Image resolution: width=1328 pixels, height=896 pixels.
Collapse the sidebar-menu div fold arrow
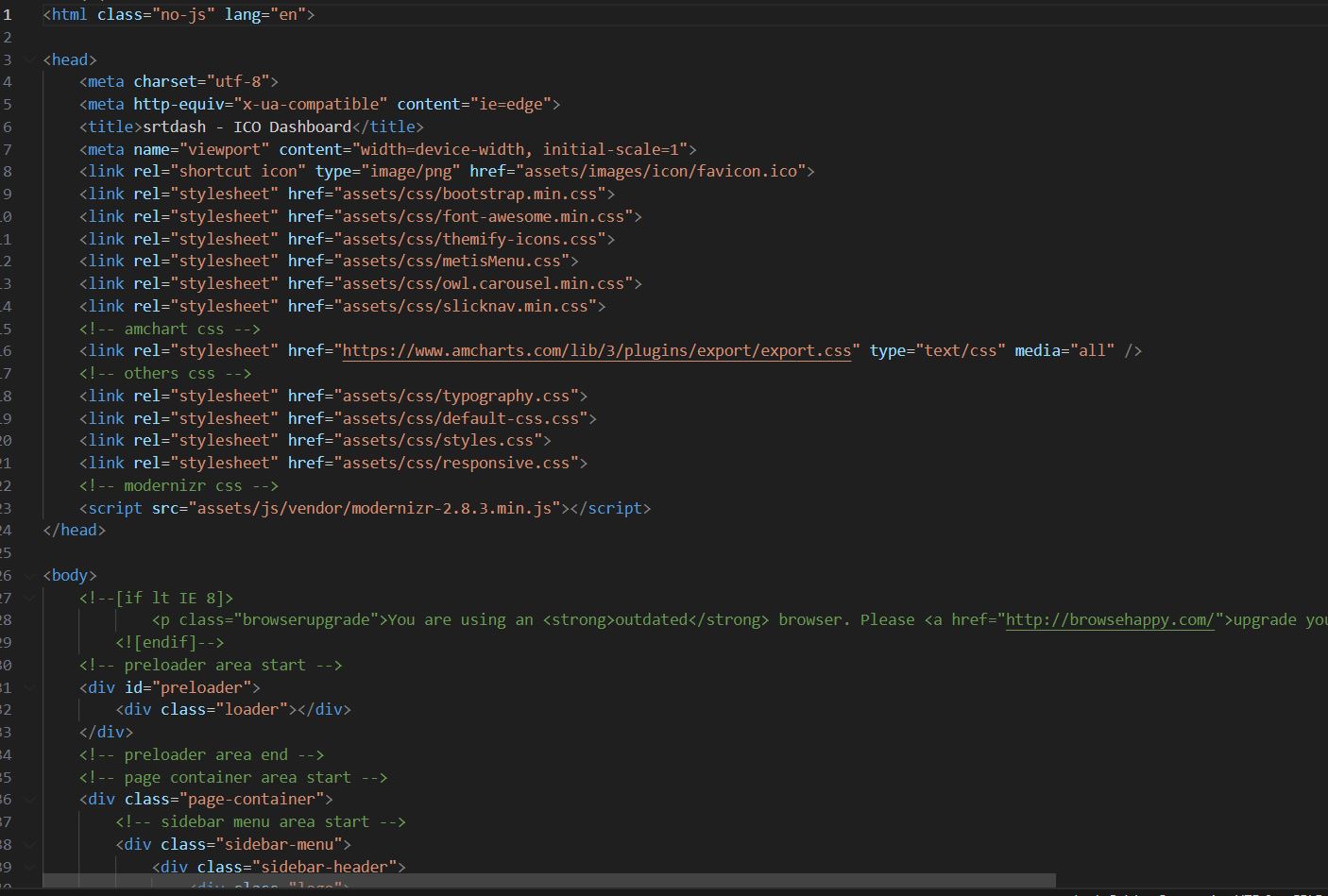pyautogui.click(x=30, y=844)
